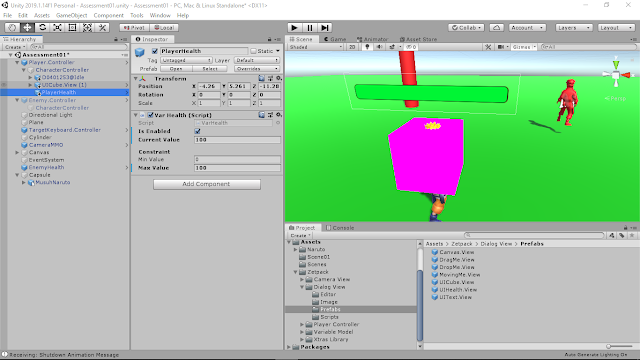Open Transform component help icon
This screenshot has height=360, width=640.
262,78
